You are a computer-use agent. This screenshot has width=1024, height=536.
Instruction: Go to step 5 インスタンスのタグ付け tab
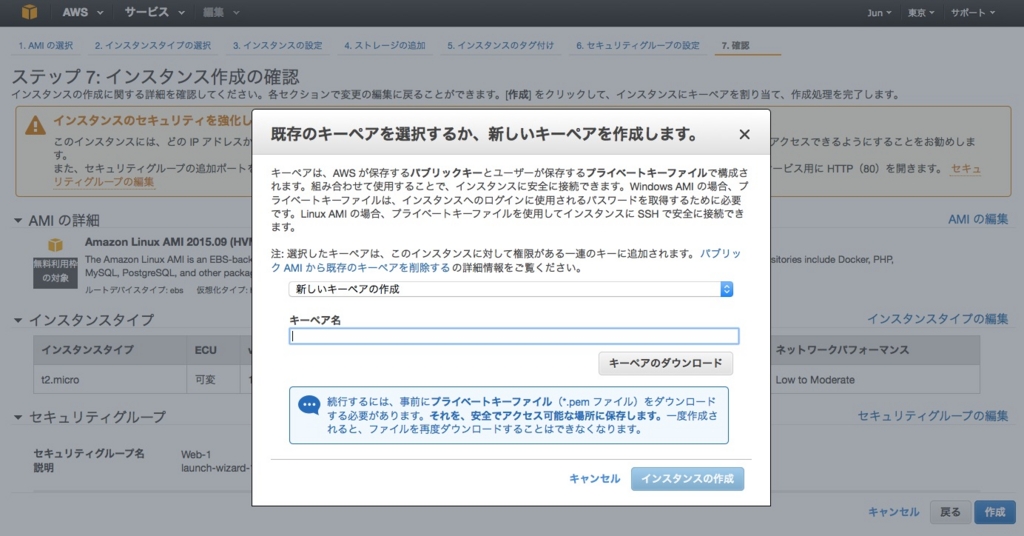click(x=500, y=46)
